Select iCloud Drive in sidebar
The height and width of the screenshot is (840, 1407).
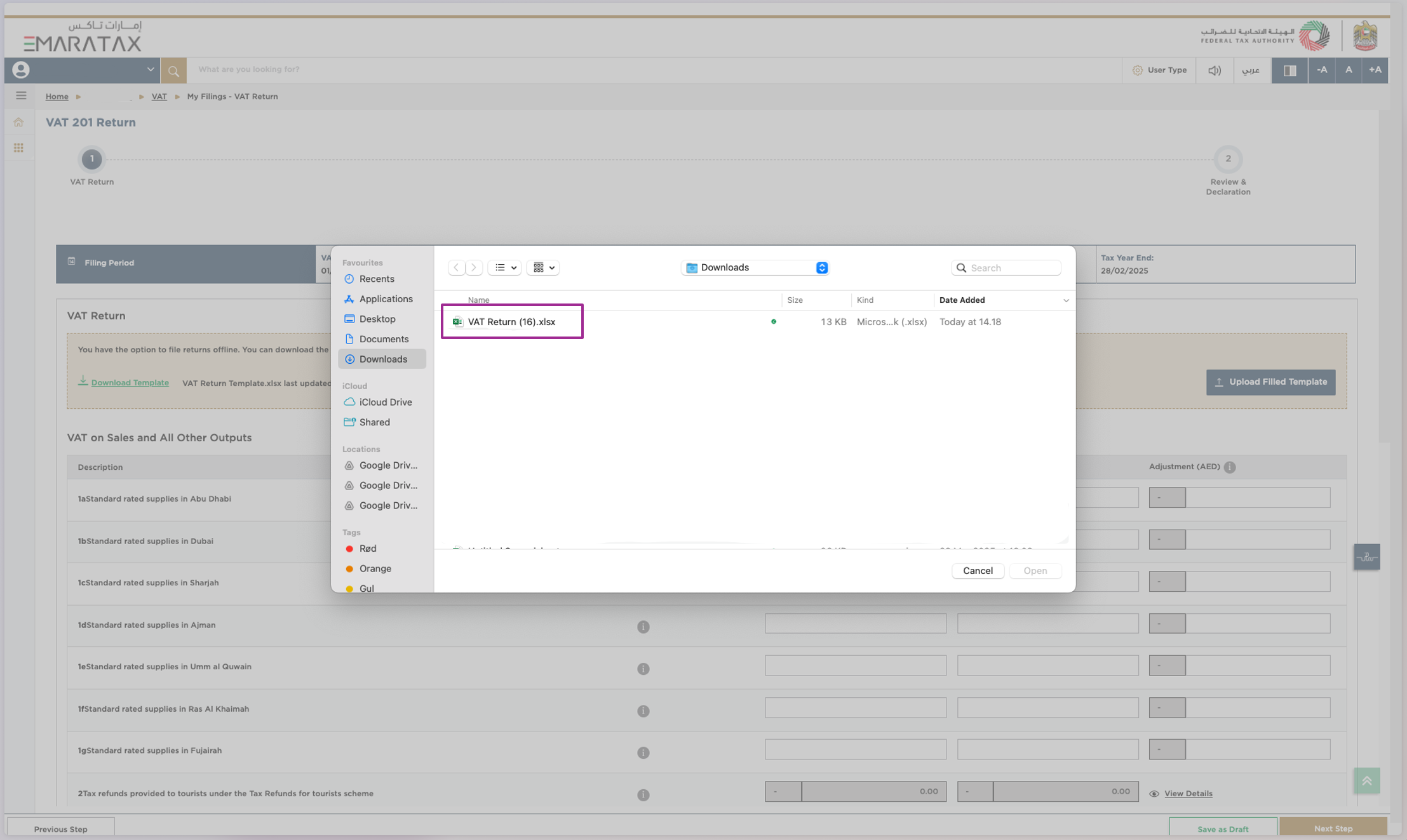[x=385, y=402]
